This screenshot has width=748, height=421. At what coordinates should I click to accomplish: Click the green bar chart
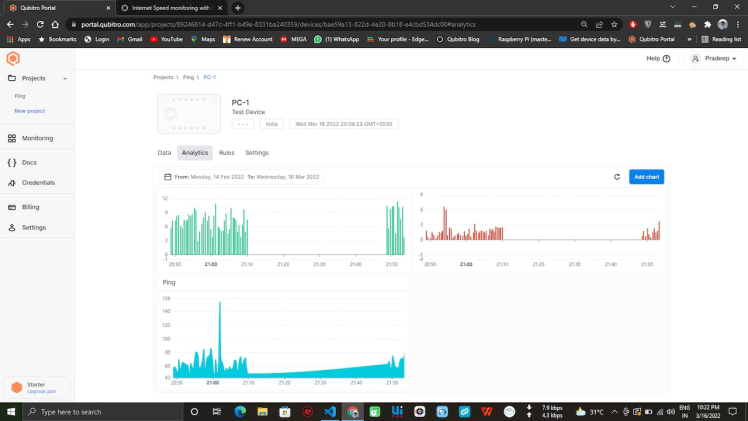(x=284, y=230)
